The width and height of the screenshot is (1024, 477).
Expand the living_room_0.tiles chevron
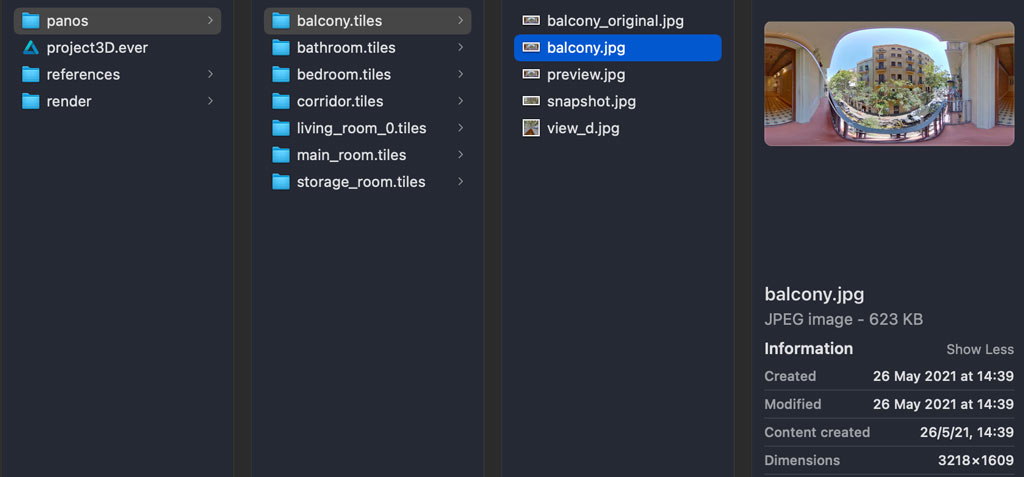(460, 128)
